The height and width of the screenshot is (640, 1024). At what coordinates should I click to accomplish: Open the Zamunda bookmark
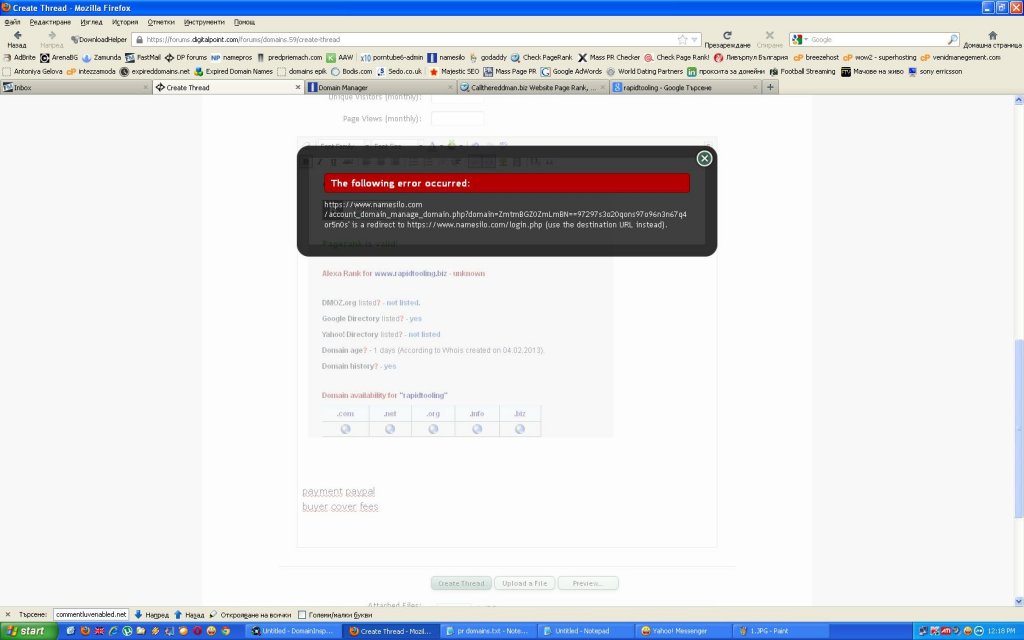pyautogui.click(x=101, y=57)
